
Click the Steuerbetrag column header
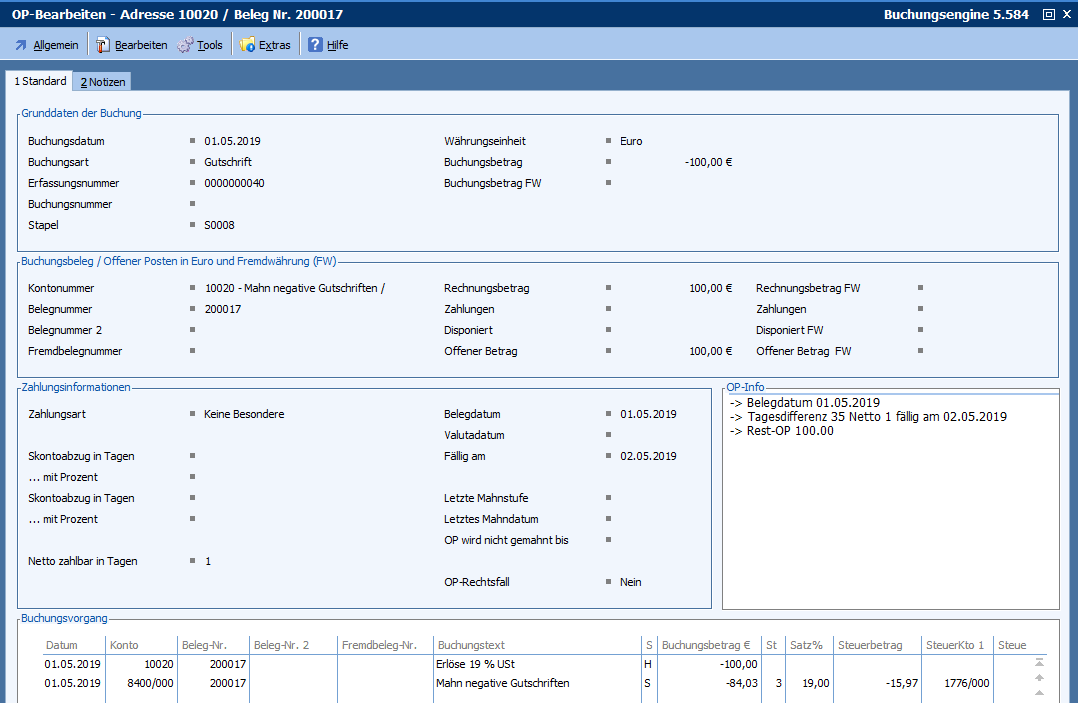click(x=870, y=645)
